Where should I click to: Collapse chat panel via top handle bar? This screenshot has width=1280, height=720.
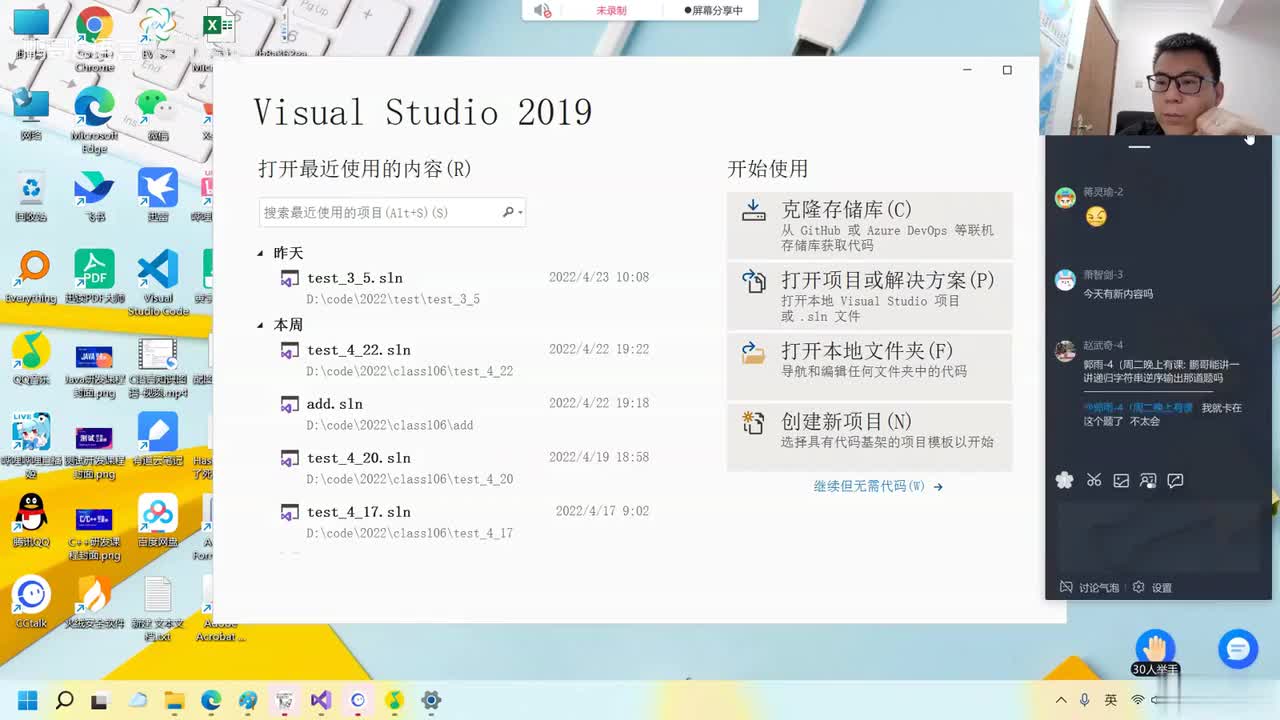pyautogui.click(x=1139, y=147)
